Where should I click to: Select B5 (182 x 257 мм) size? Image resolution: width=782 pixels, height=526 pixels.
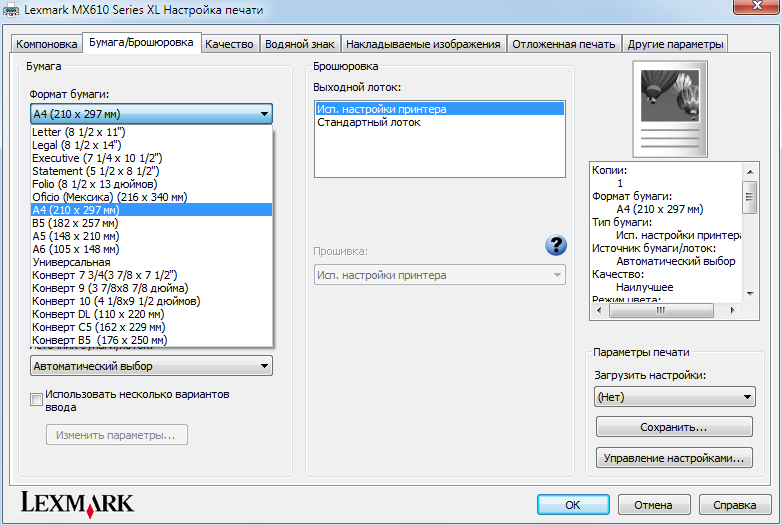pyautogui.click(x=152, y=223)
